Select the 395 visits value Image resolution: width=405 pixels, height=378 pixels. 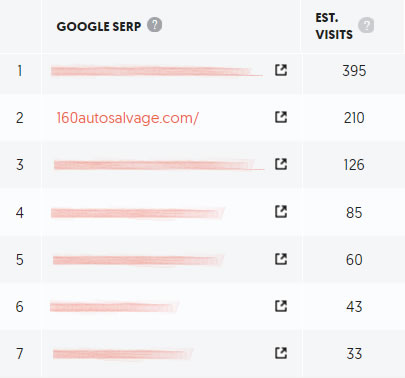[x=354, y=71]
